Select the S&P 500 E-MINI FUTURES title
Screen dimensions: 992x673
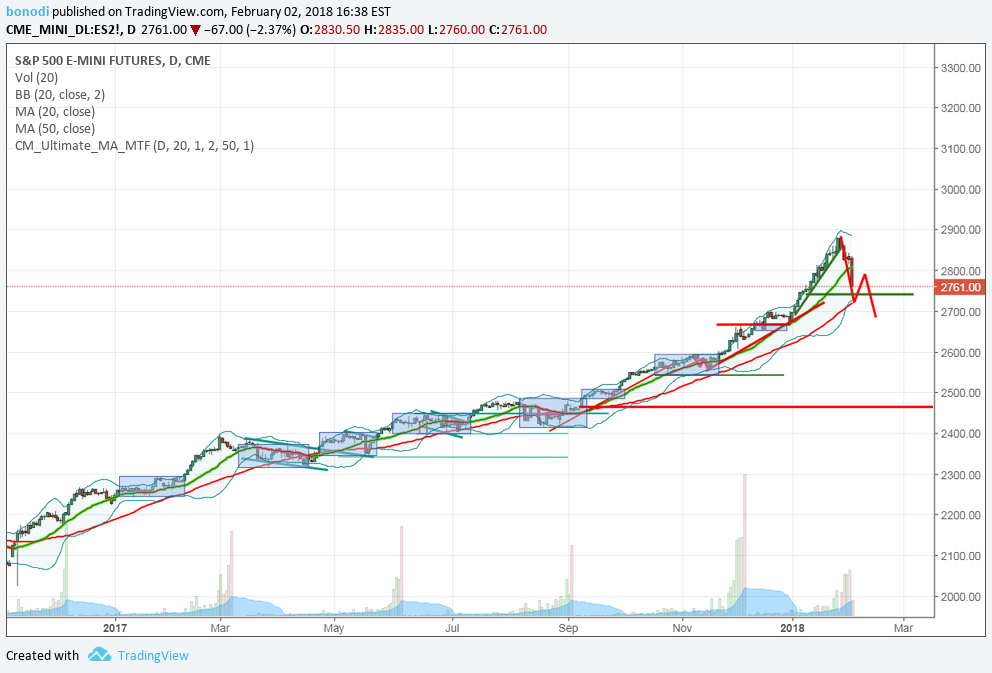coord(113,61)
